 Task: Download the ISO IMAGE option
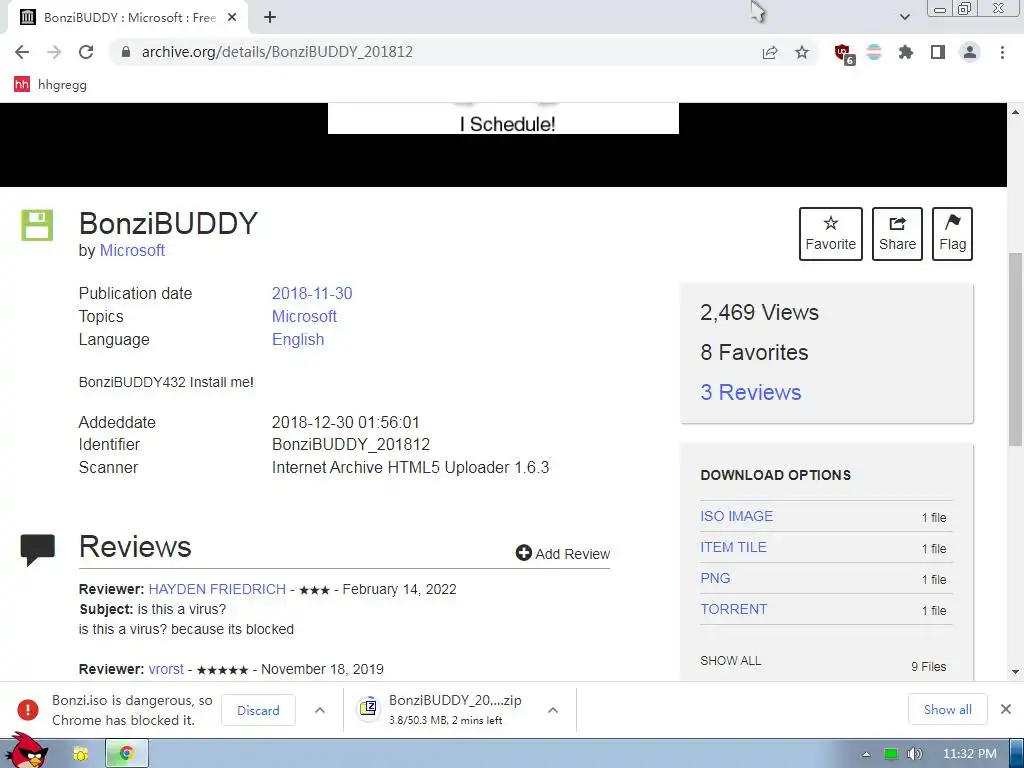[736, 516]
